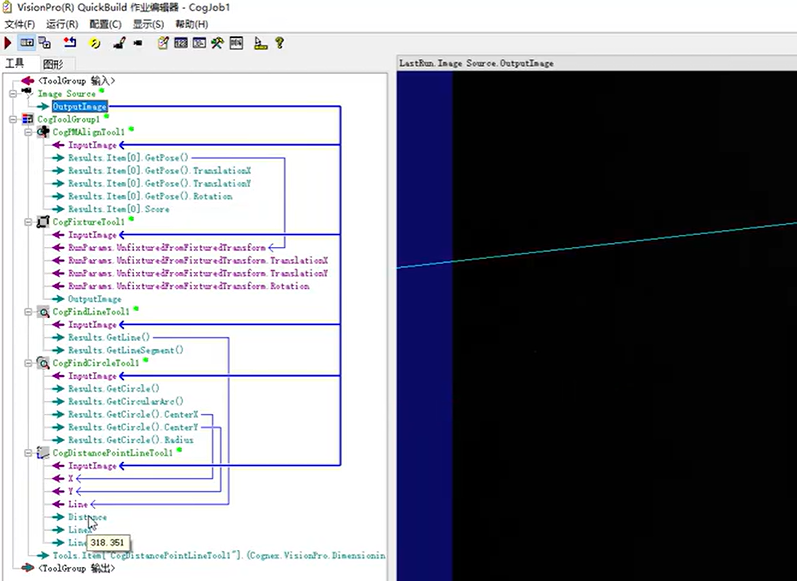This screenshot has width=797, height=581.
Task: Click the second blue numeric panel icon
Action: click(x=199, y=43)
